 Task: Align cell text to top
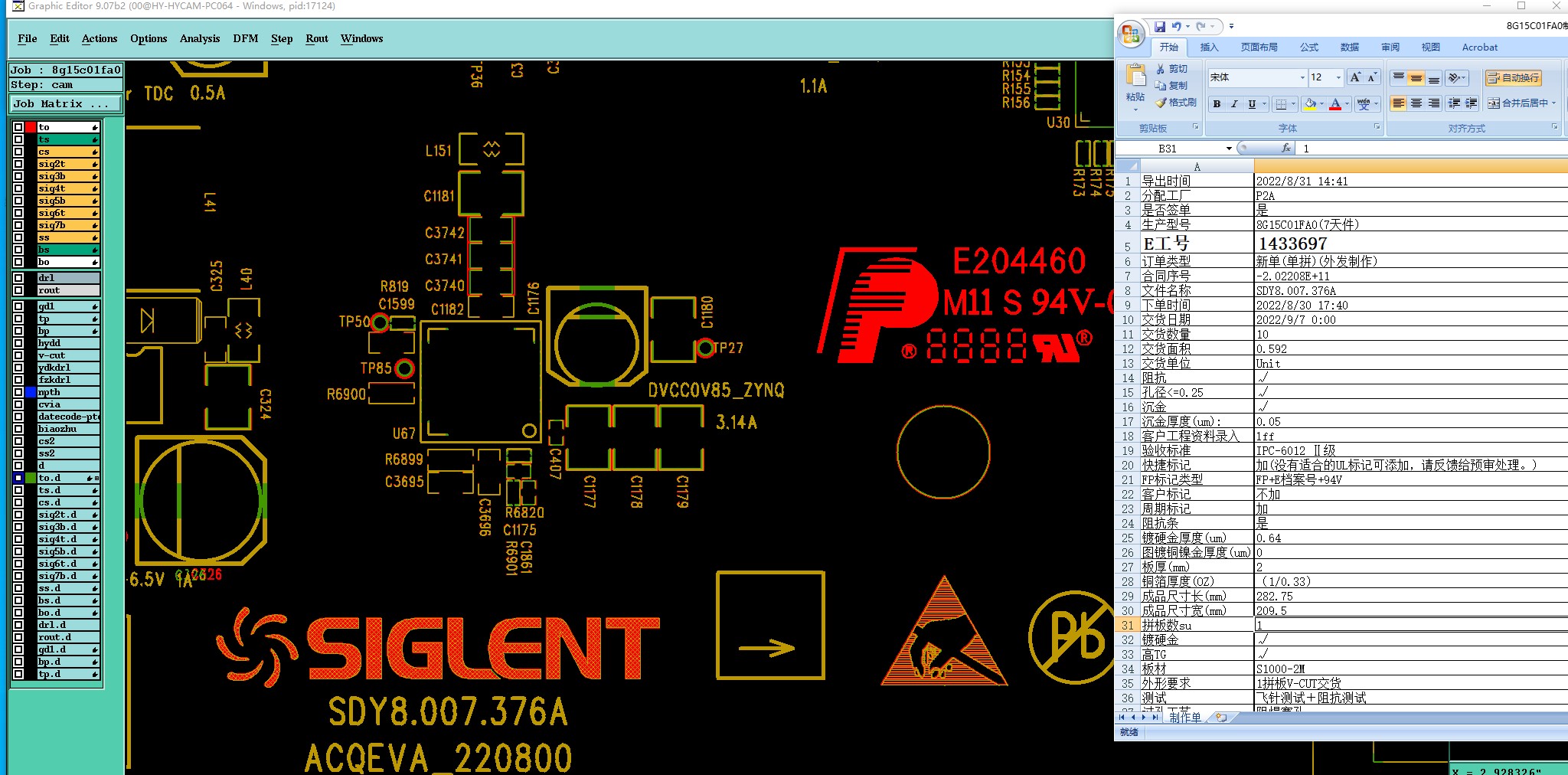pos(1399,77)
